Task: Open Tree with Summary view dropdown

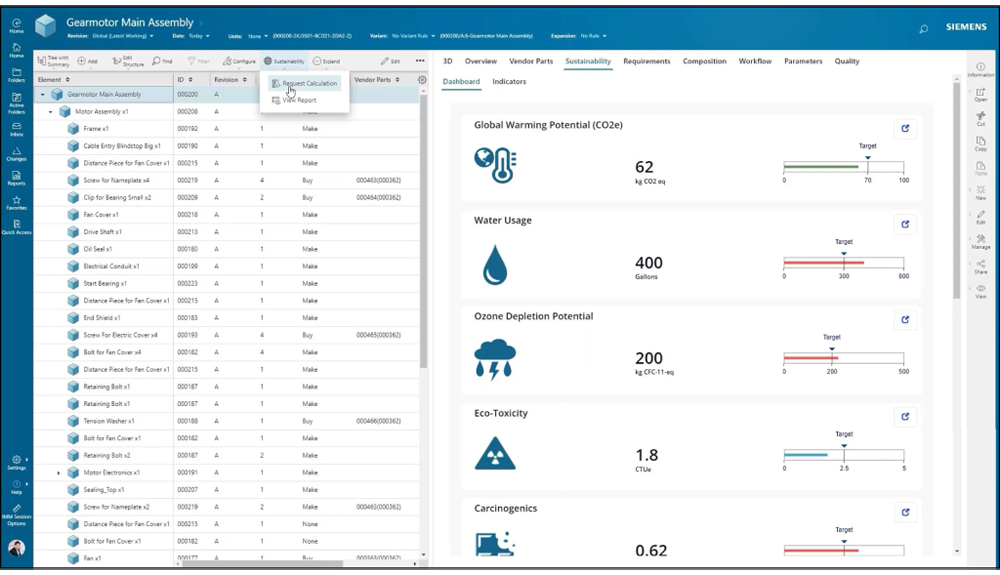Action: [53, 61]
